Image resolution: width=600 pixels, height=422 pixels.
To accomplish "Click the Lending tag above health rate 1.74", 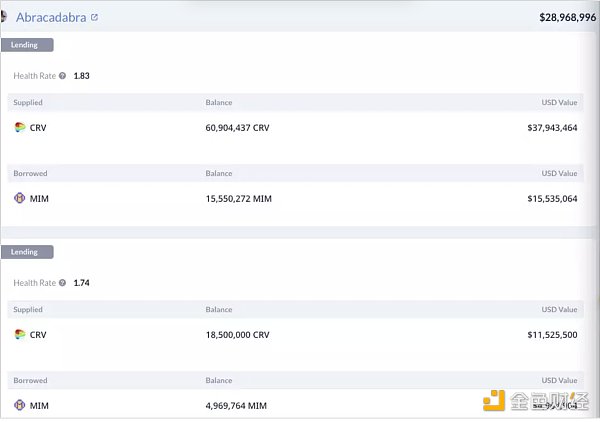I will point(27,252).
